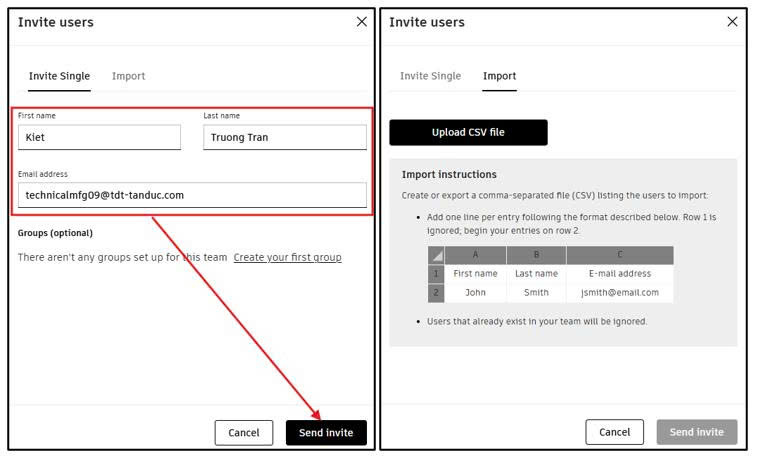759x458 pixels.
Task: Click row 1 header in example table
Action: 436,274
